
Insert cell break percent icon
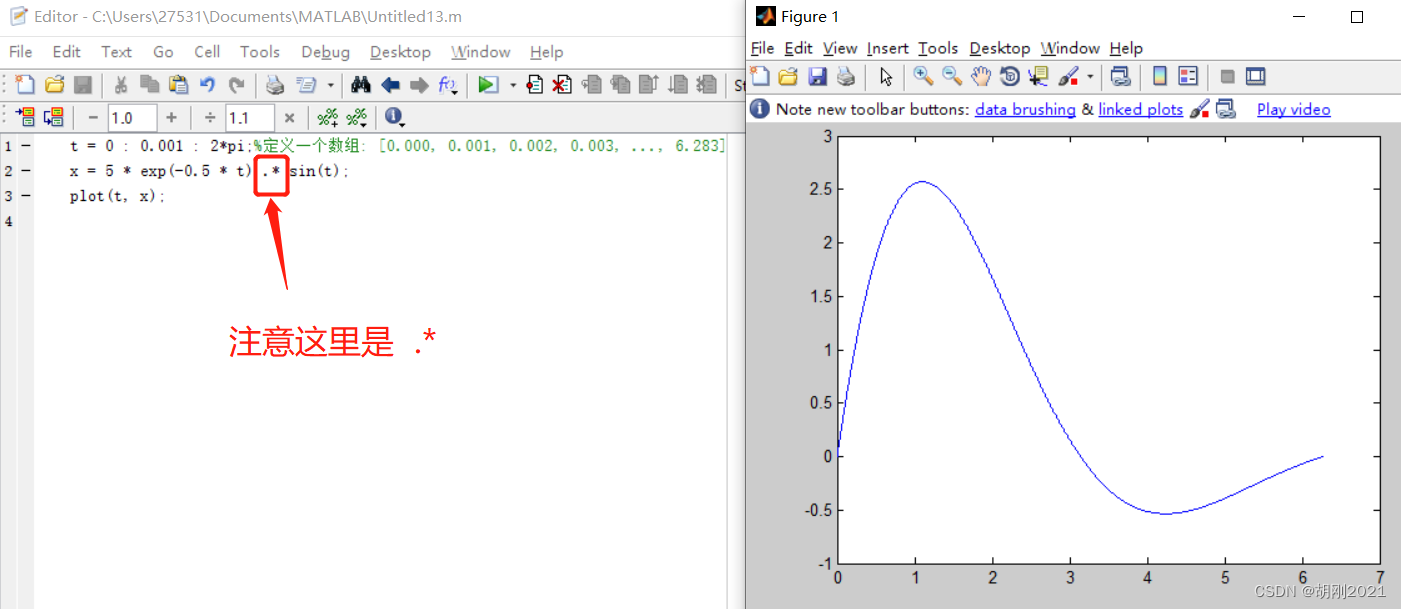click(327, 118)
